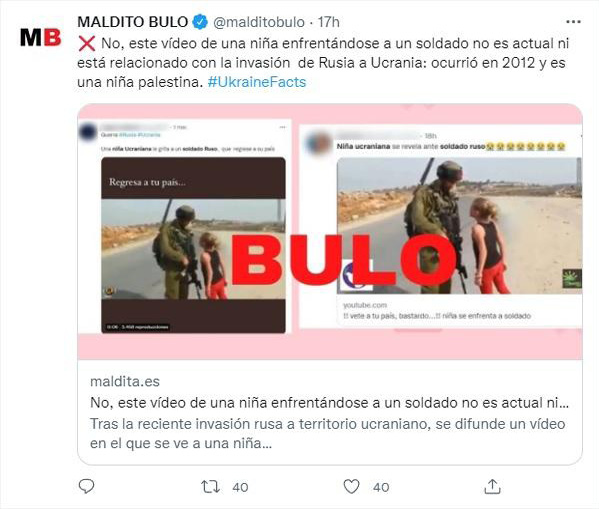
Task: Click the retweet count 40
Action: tap(240, 487)
